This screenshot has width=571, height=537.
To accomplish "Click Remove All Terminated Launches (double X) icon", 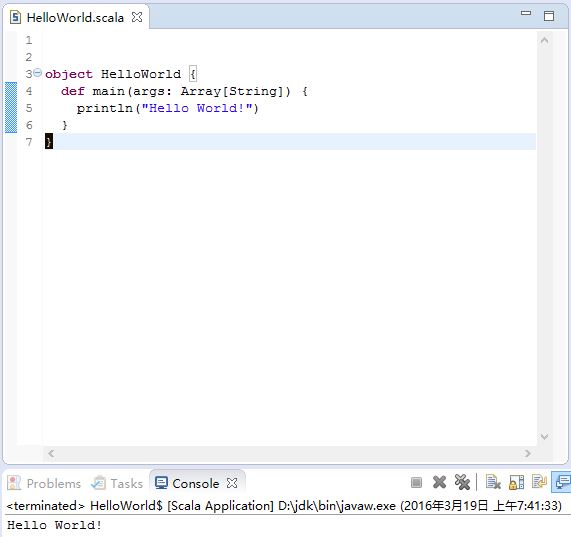I will tap(462, 482).
